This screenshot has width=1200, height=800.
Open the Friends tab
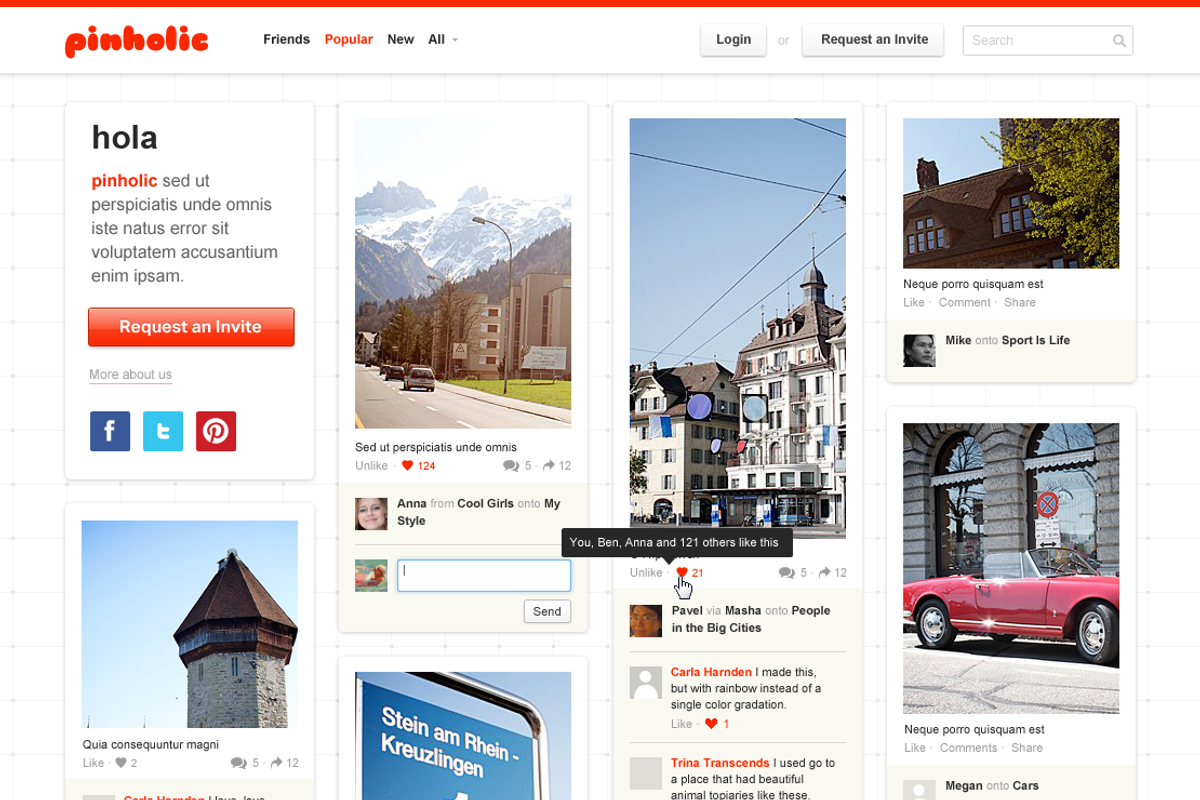point(286,40)
